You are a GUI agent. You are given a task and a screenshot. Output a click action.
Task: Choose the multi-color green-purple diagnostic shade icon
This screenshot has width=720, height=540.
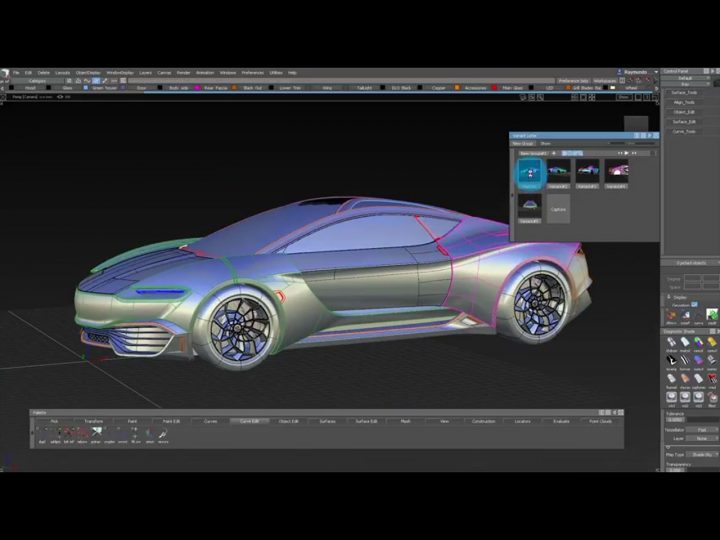tap(698, 342)
